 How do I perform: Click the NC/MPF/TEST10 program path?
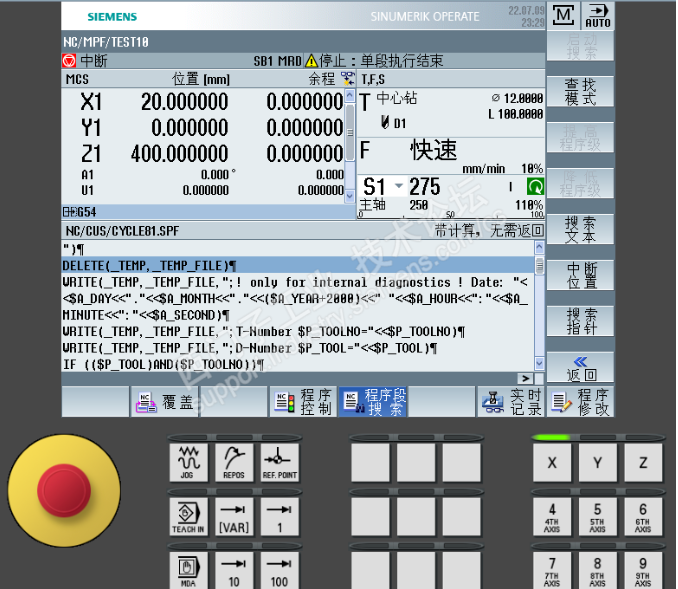click(x=106, y=42)
